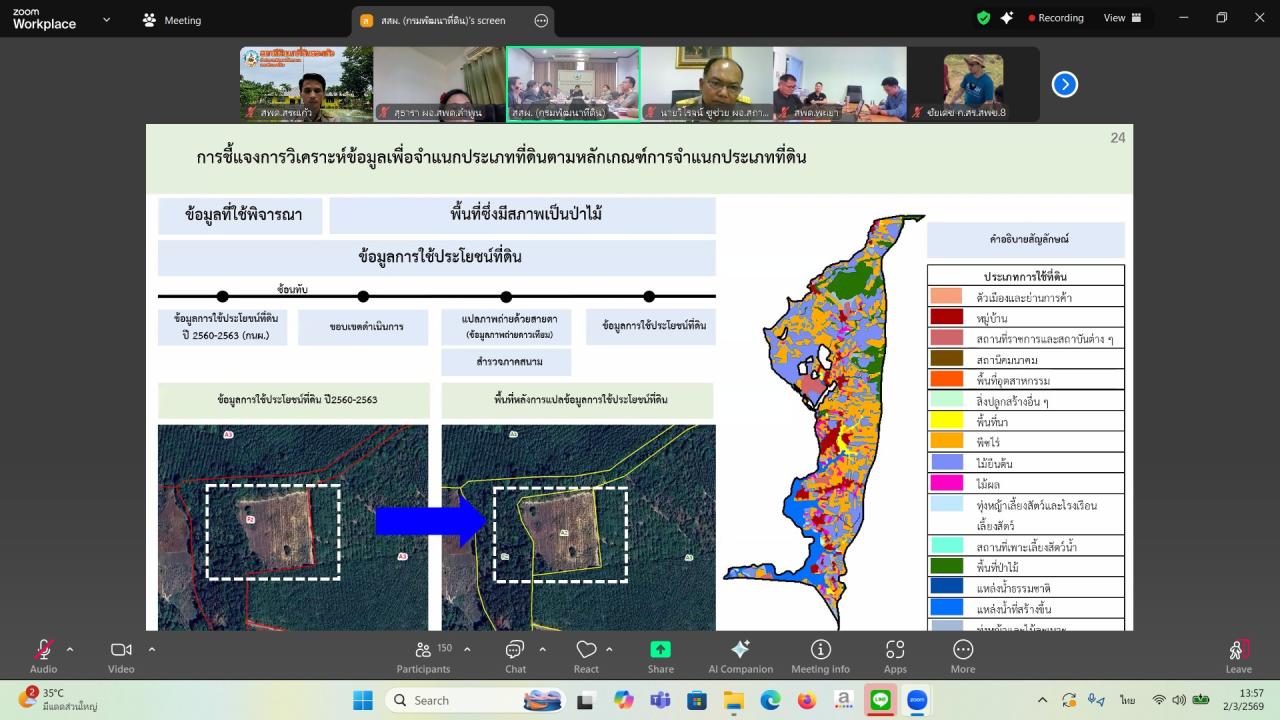Open the Participants panel
Image resolution: width=1280 pixels, height=720 pixels.
422,655
